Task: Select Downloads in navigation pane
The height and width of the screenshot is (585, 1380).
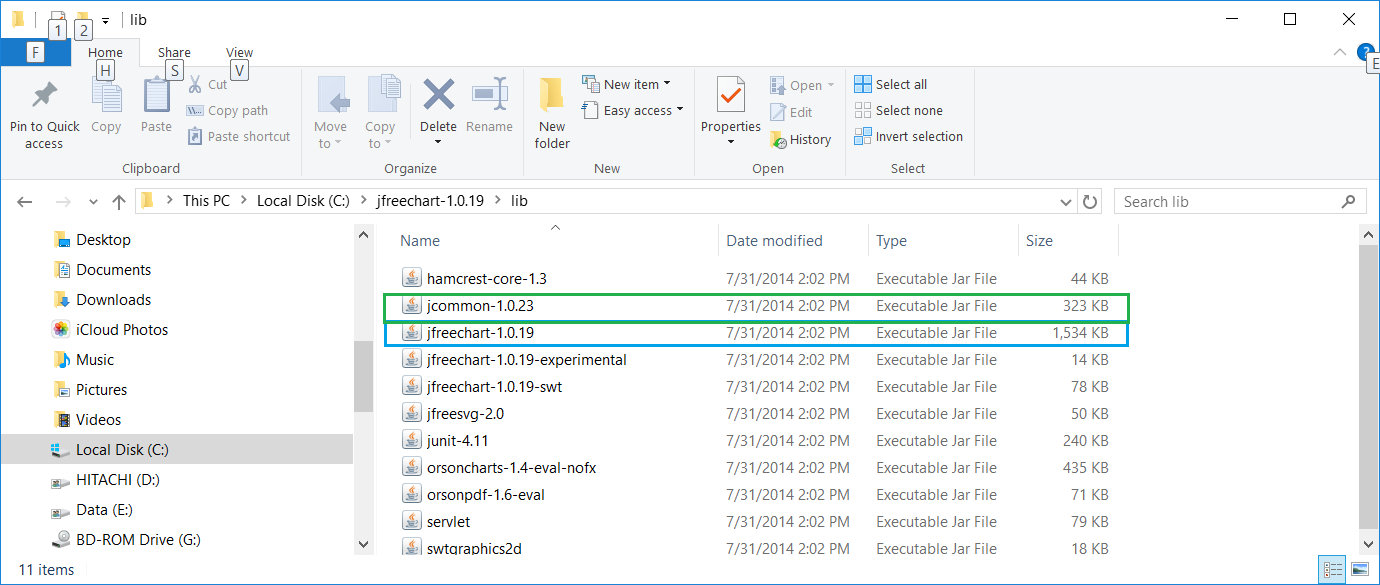Action: [x=114, y=300]
